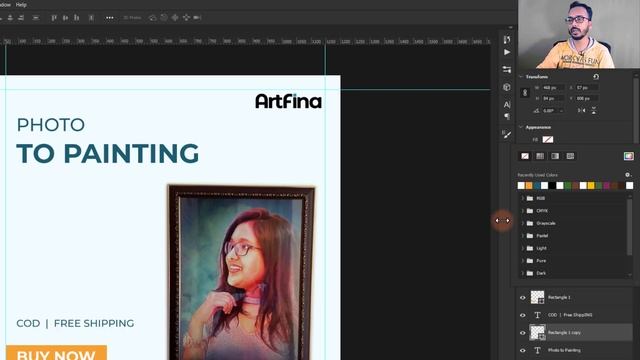Expand the Pastel swatch folder
640x360 pixels.
point(522,236)
